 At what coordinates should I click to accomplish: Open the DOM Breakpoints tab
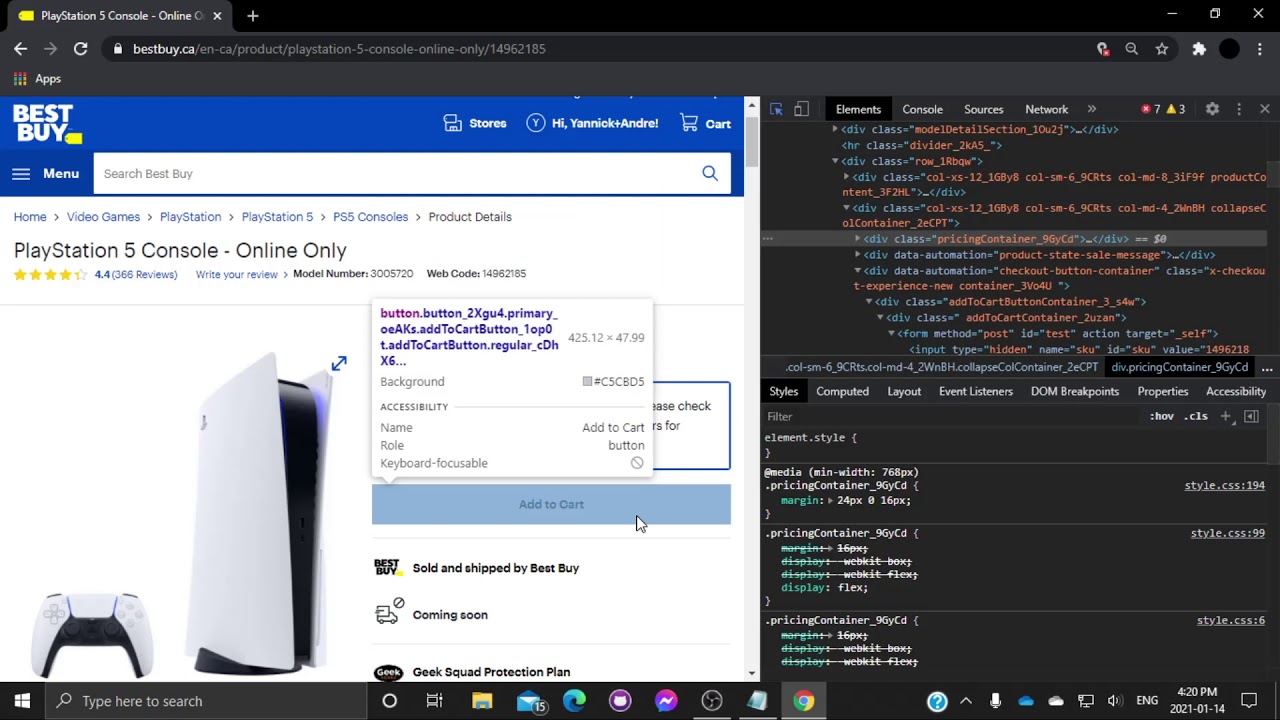pyautogui.click(x=1075, y=391)
